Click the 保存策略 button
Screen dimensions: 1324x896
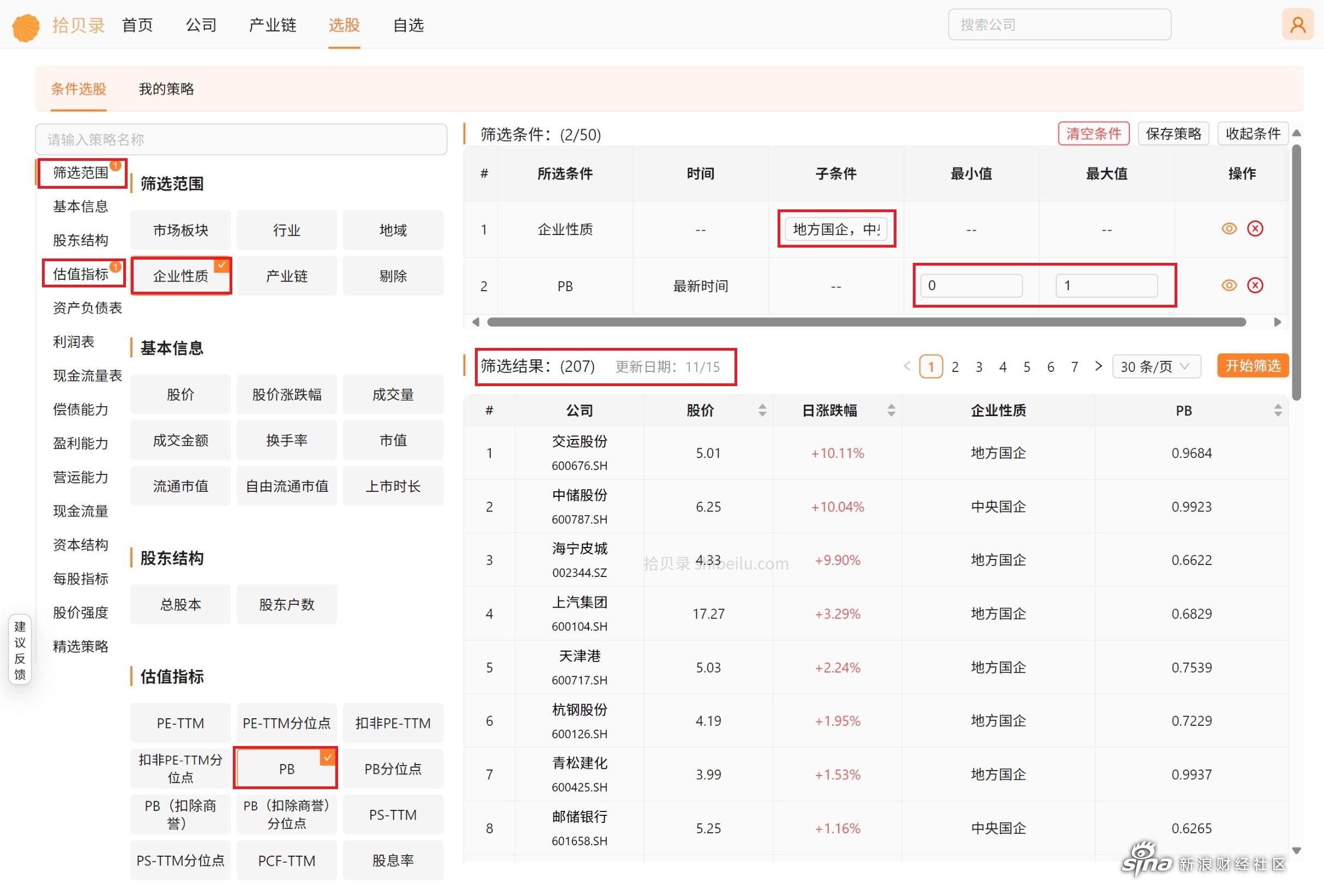[1173, 134]
